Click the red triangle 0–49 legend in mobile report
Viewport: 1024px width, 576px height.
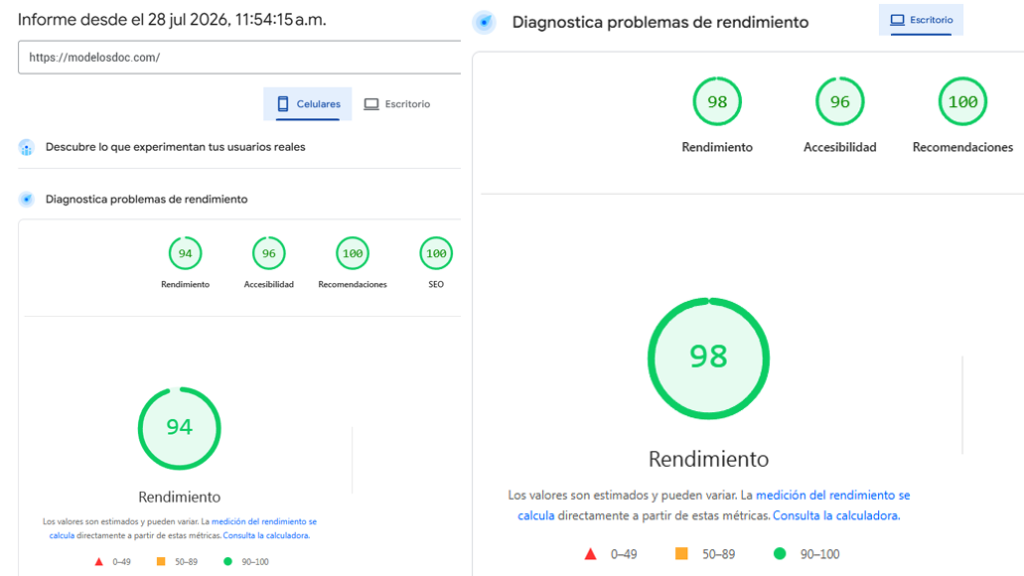99,562
